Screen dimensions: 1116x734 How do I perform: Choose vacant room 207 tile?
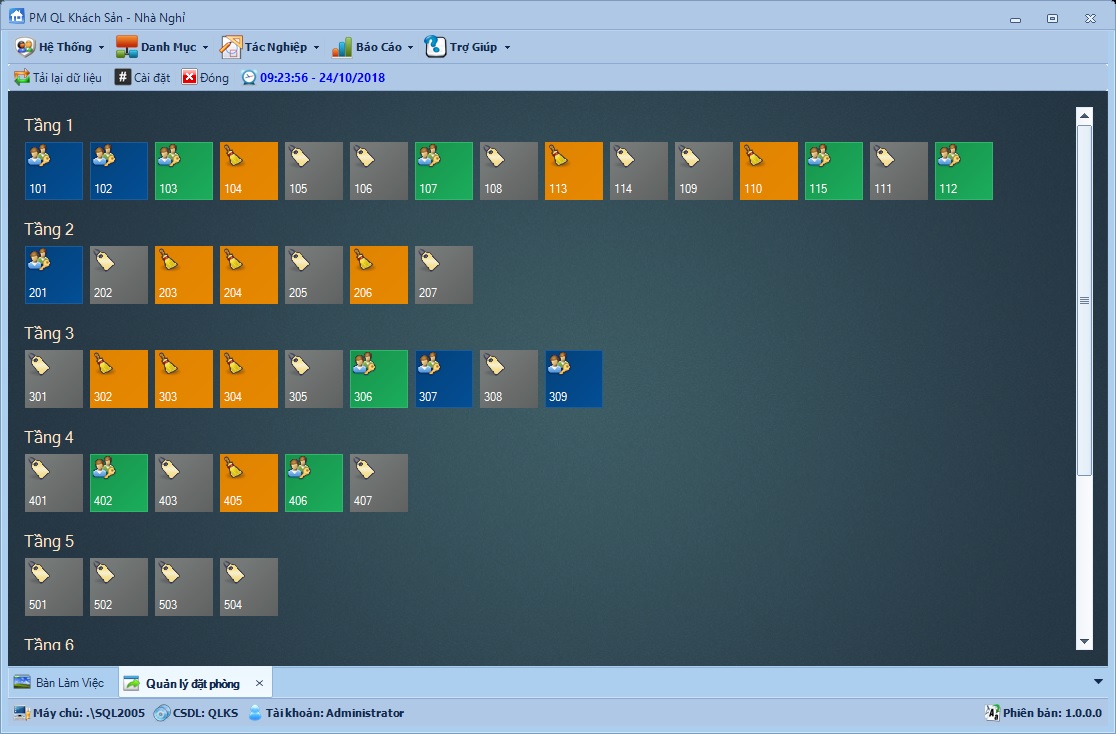[444, 275]
